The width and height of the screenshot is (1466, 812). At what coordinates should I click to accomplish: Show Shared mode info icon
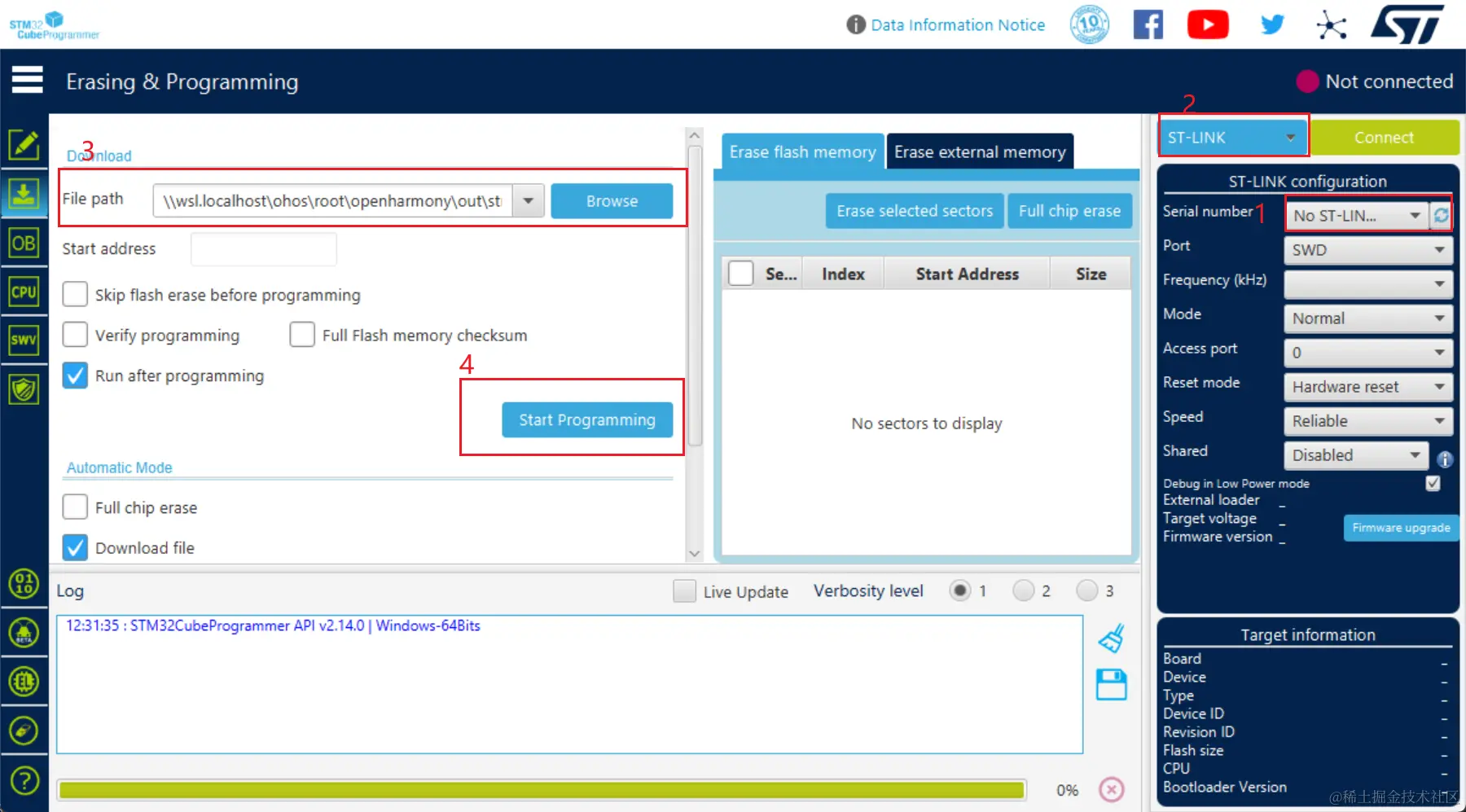click(1445, 459)
